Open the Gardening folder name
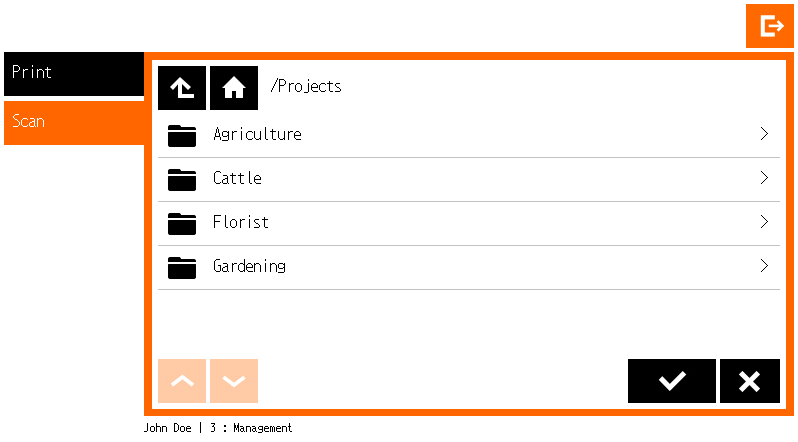 click(249, 266)
